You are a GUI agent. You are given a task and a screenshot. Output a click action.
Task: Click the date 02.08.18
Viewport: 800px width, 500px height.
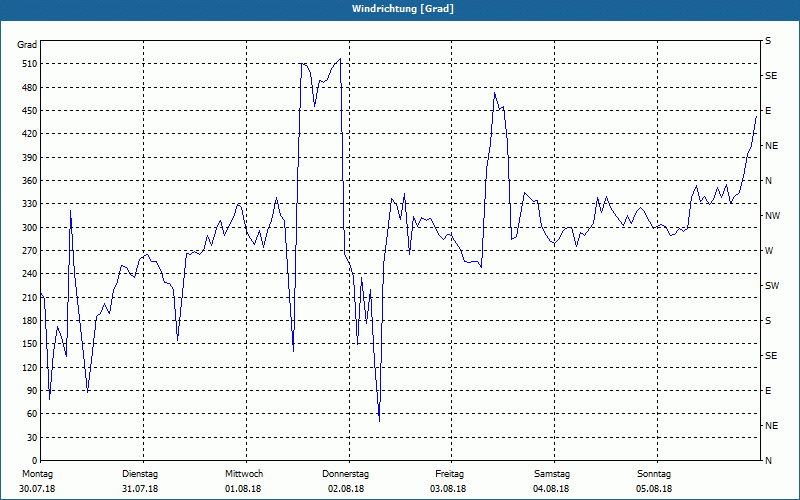tap(346, 489)
